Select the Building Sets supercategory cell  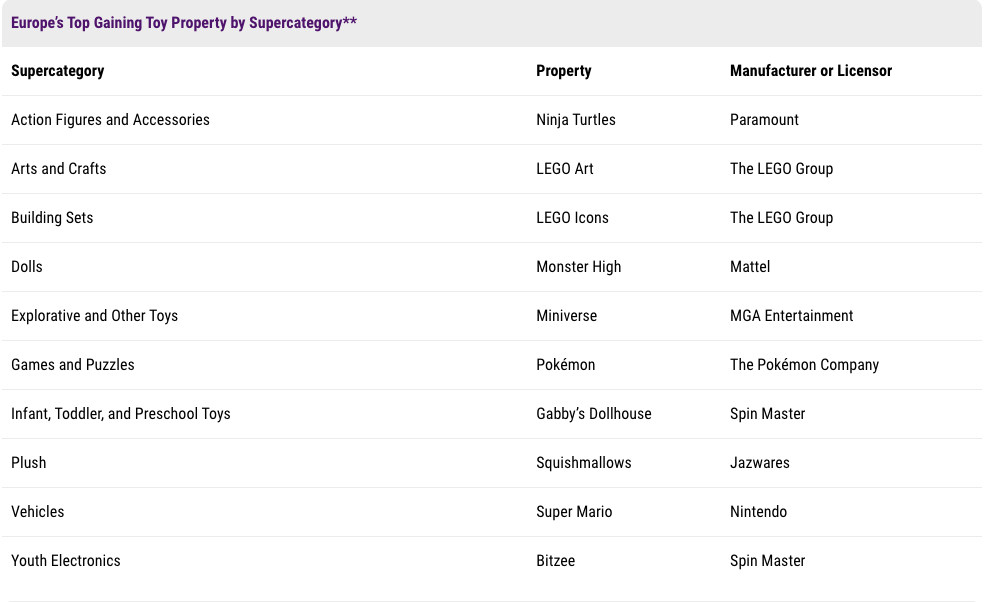(x=52, y=218)
